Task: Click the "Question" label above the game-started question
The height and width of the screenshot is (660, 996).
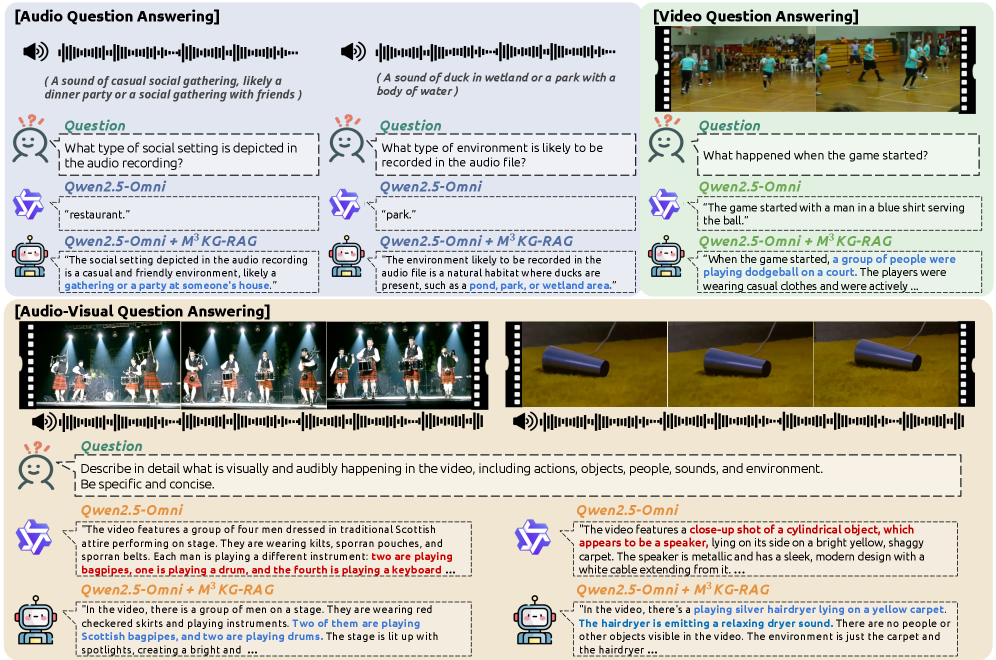Action: coord(729,126)
